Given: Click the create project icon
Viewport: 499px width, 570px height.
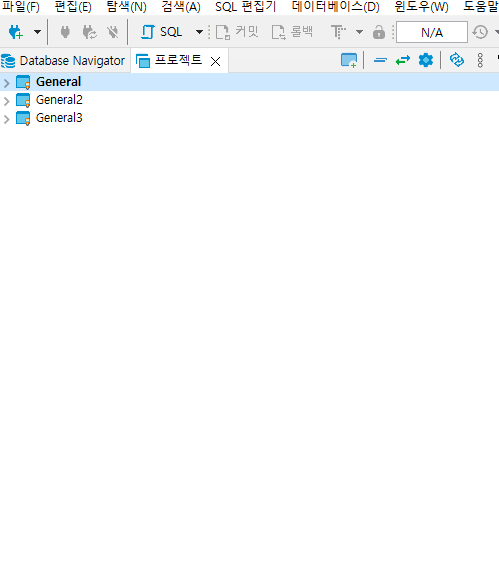Looking at the screenshot, I should click(349, 60).
